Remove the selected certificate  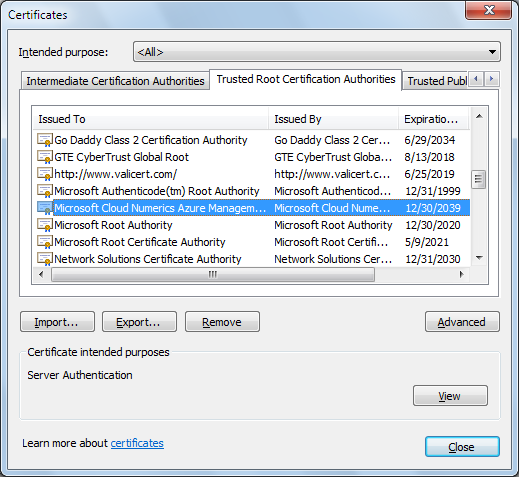222,322
